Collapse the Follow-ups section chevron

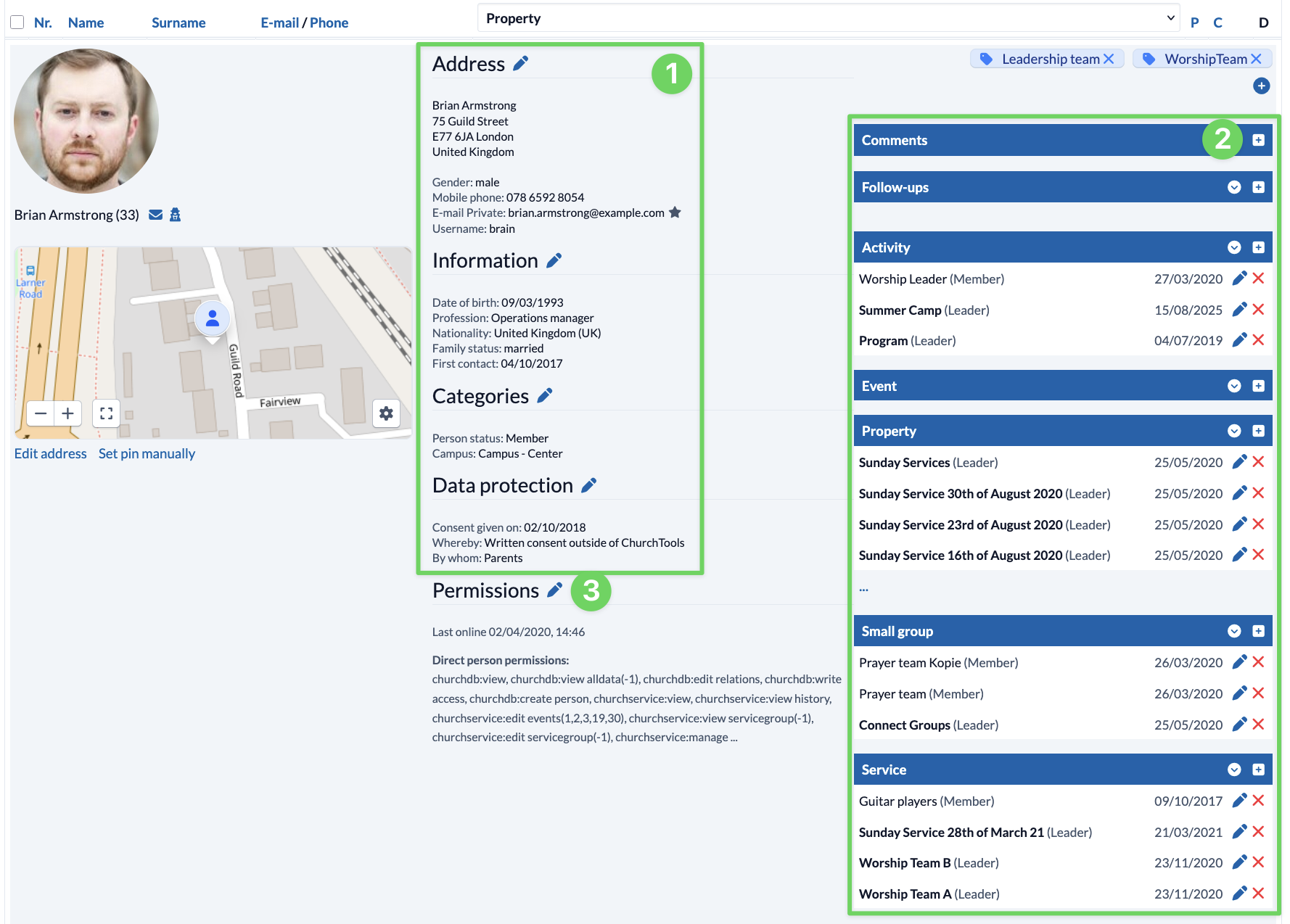[1234, 187]
